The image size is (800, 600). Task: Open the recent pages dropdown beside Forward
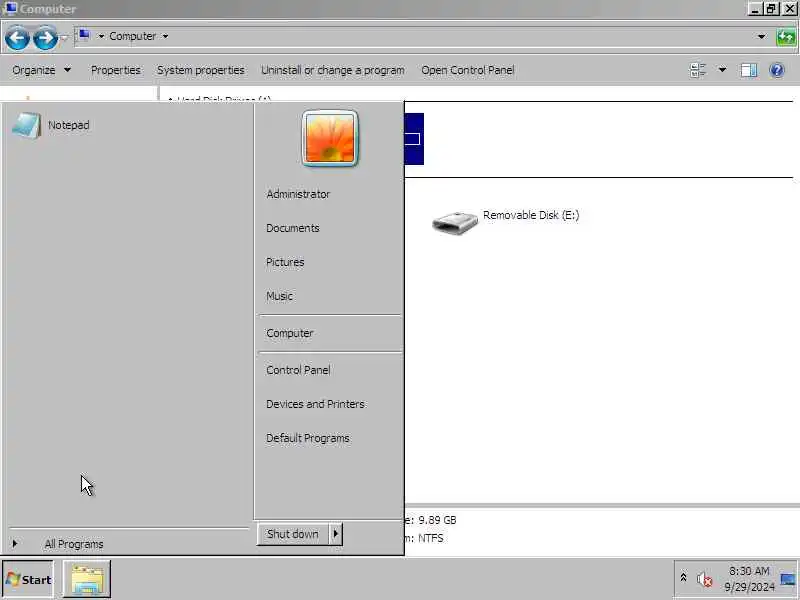[x=64, y=38]
